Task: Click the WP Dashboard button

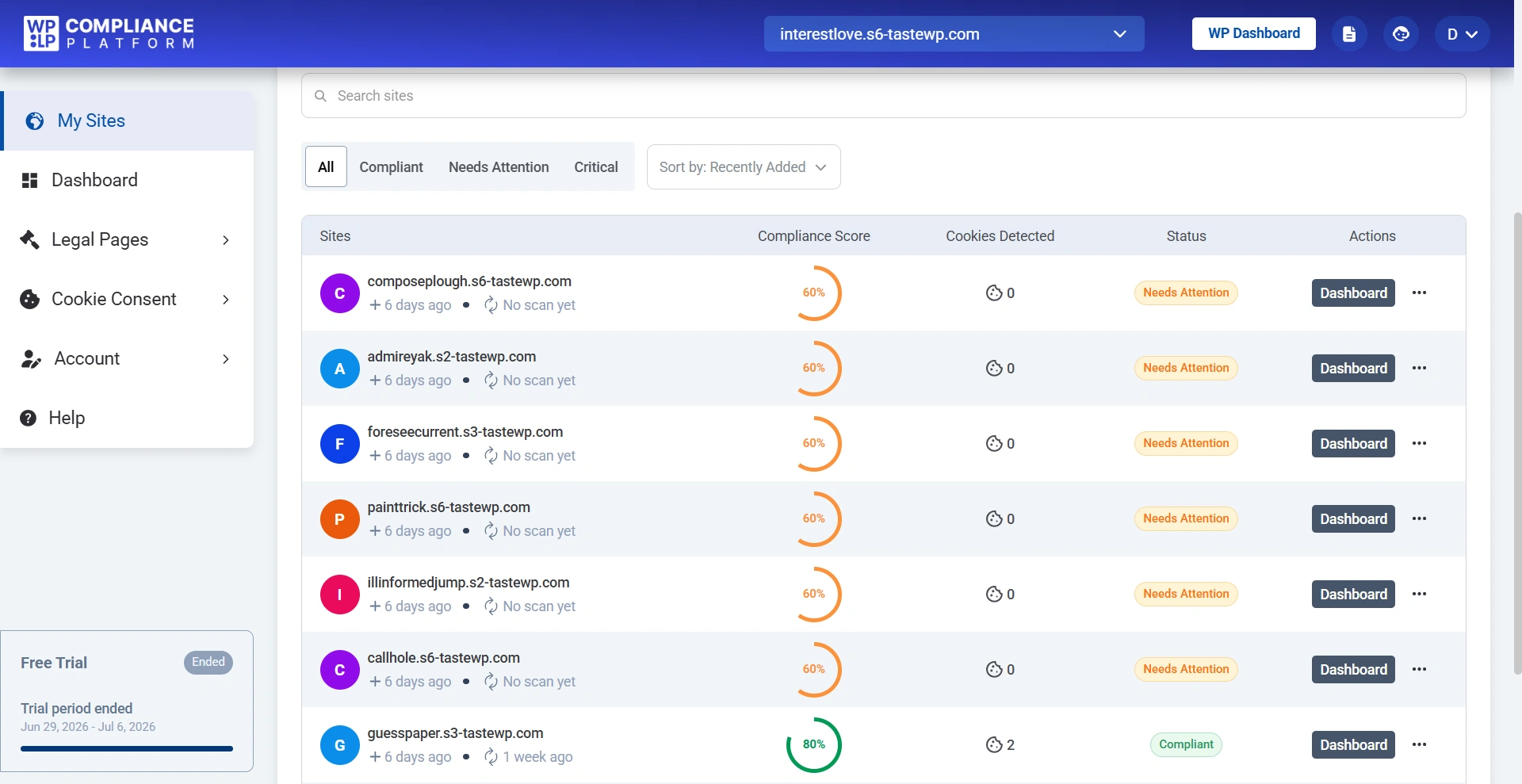Action: [x=1254, y=33]
